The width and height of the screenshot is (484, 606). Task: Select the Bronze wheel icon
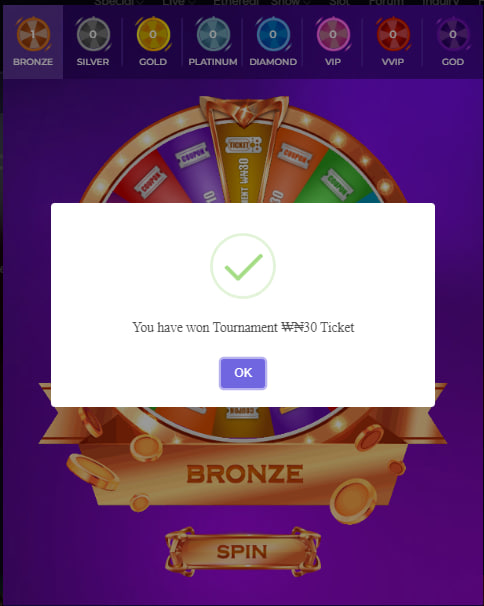(33, 34)
